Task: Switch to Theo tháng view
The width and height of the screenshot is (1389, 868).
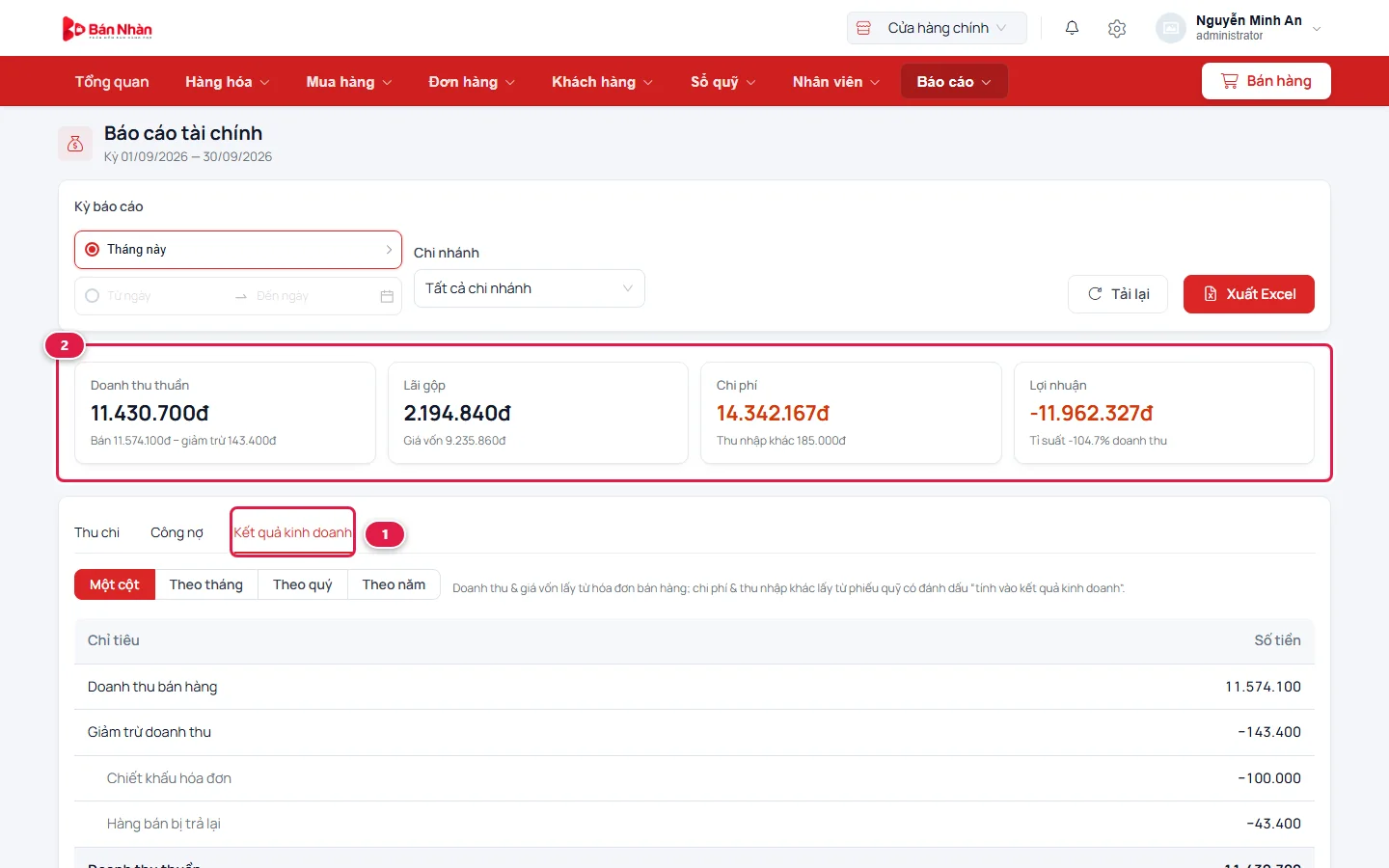Action: [206, 584]
